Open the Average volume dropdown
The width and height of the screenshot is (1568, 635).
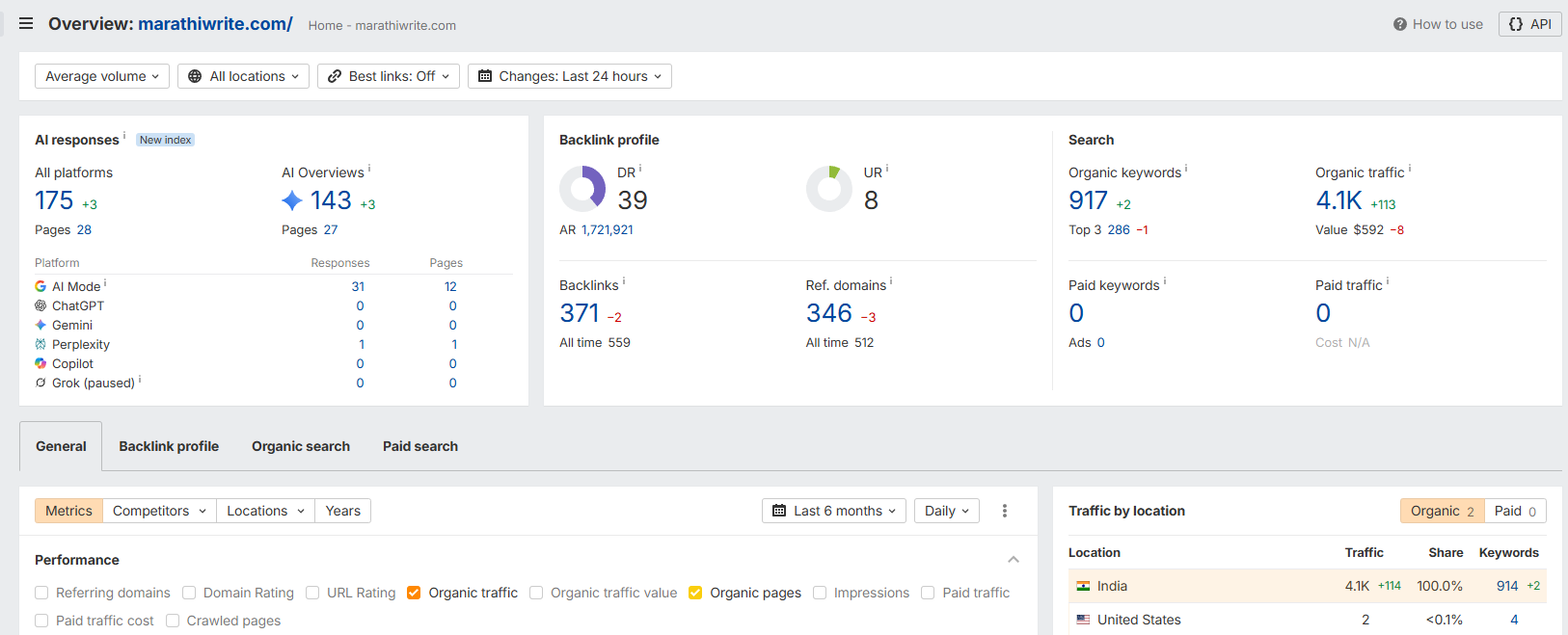click(x=102, y=76)
